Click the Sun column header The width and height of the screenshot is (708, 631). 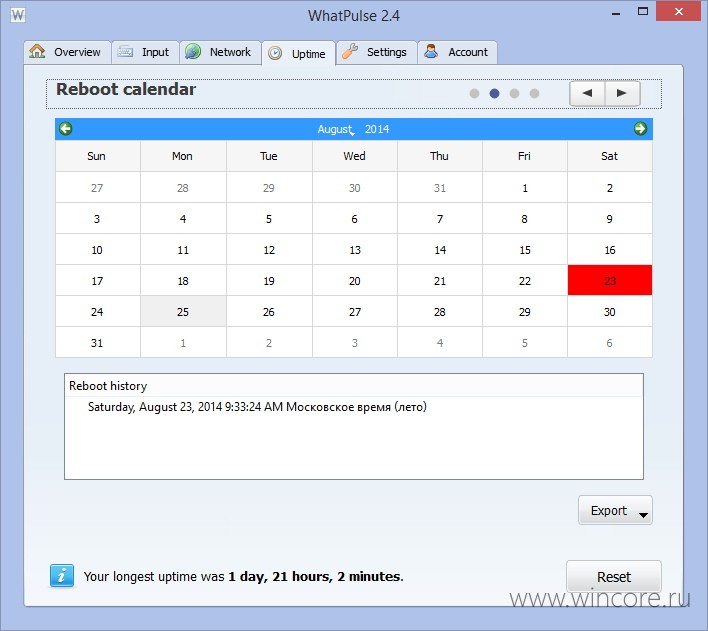[x=97, y=156]
